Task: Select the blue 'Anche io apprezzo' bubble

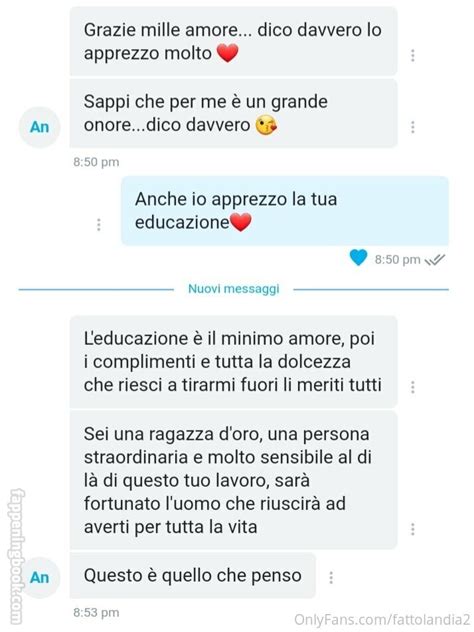Action: click(285, 210)
